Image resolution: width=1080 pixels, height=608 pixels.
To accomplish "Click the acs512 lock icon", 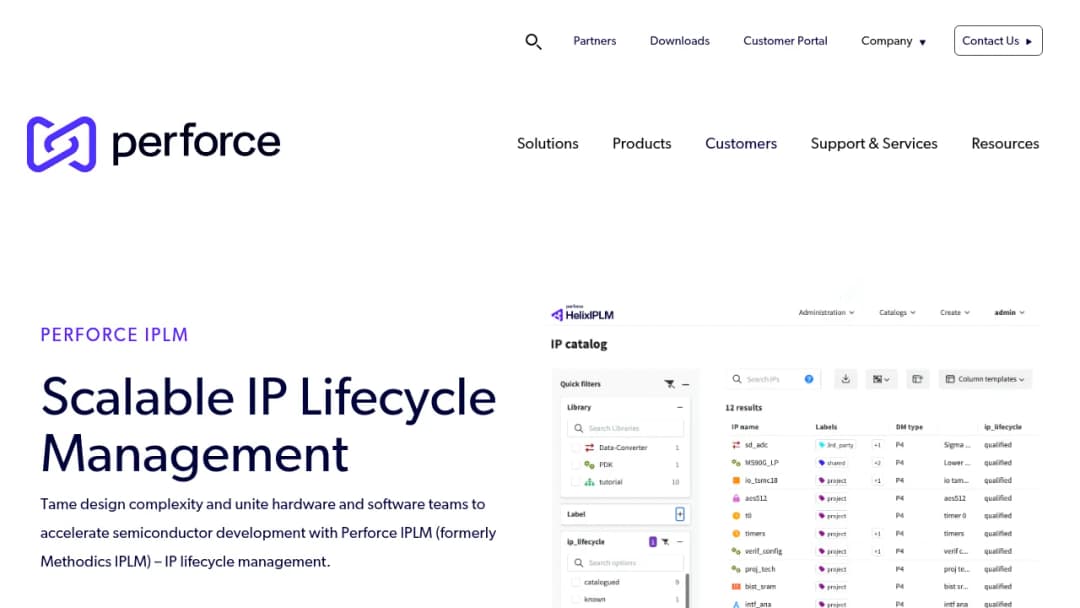I will 736,498.
